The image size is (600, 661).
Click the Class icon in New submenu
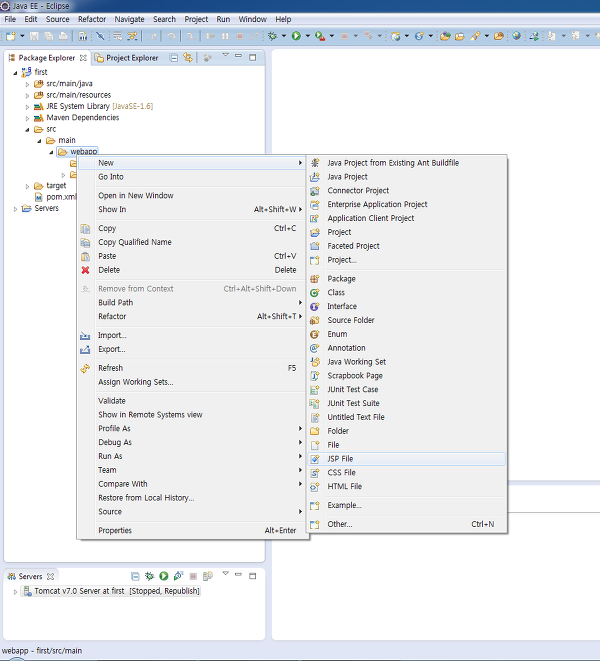point(315,293)
